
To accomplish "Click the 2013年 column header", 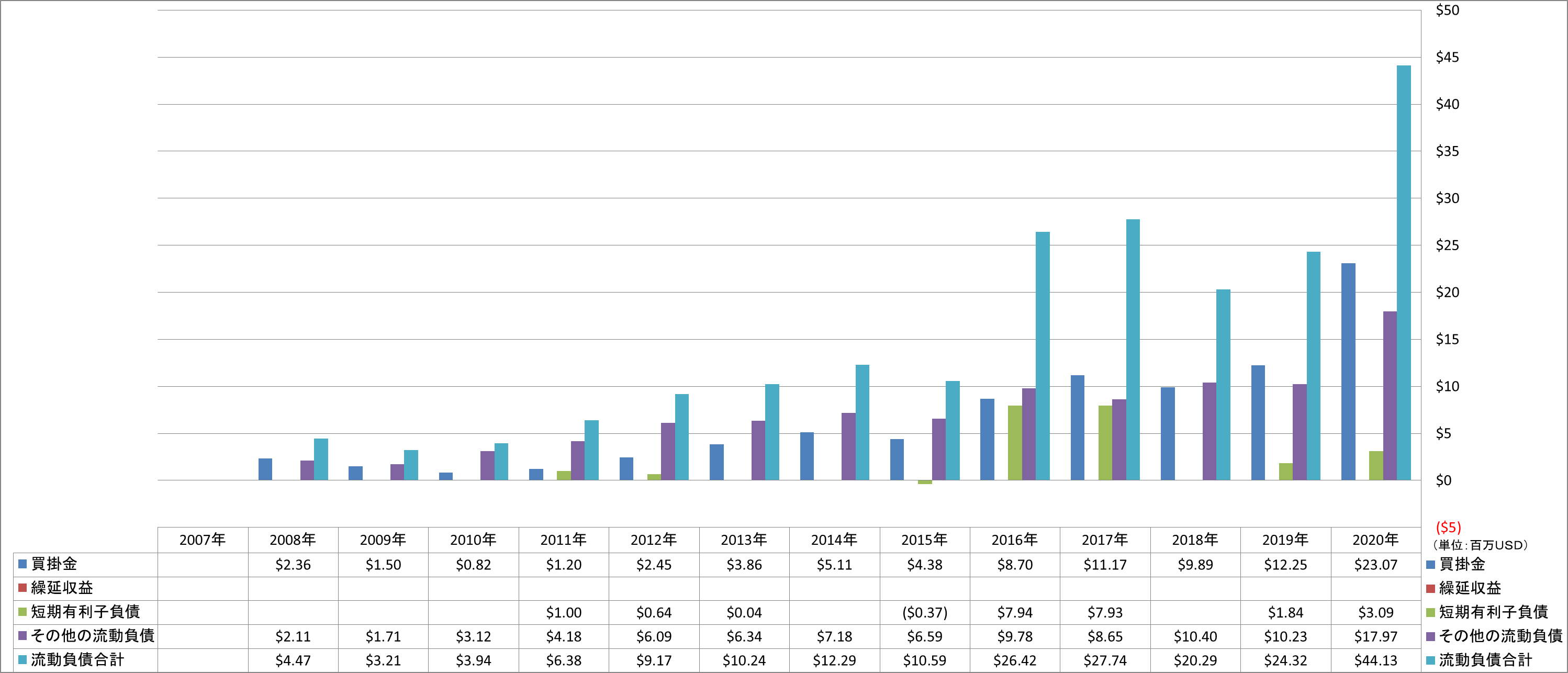I will [744, 540].
